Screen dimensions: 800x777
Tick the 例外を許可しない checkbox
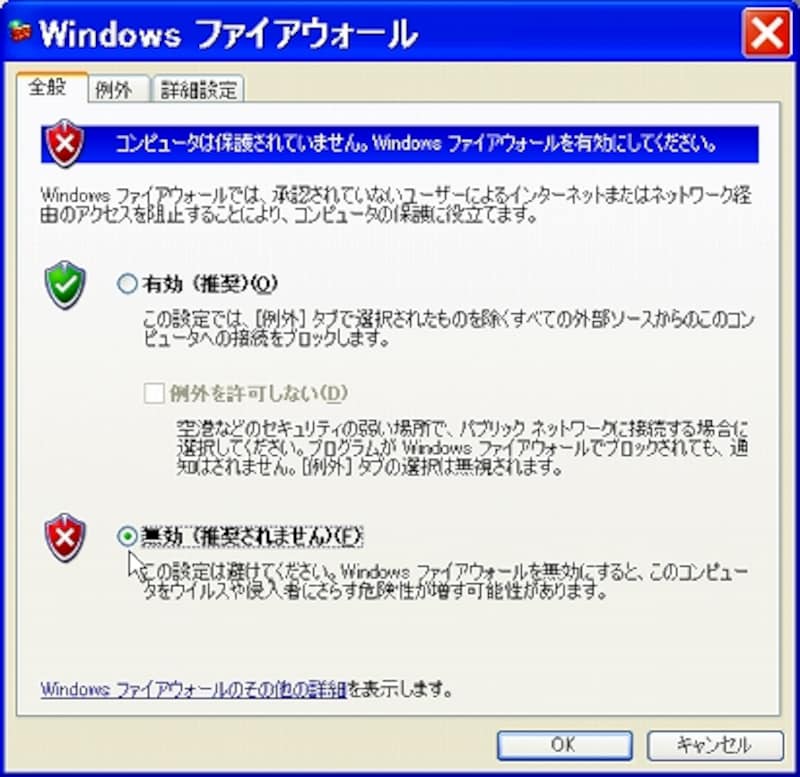pos(154,393)
